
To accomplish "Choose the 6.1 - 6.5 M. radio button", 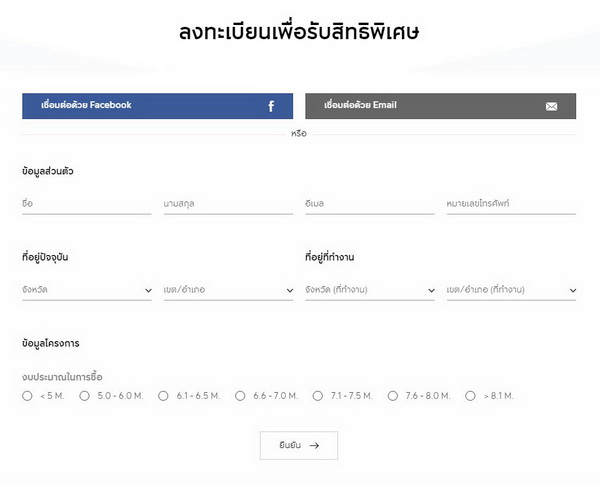I will pyautogui.click(x=164, y=396).
